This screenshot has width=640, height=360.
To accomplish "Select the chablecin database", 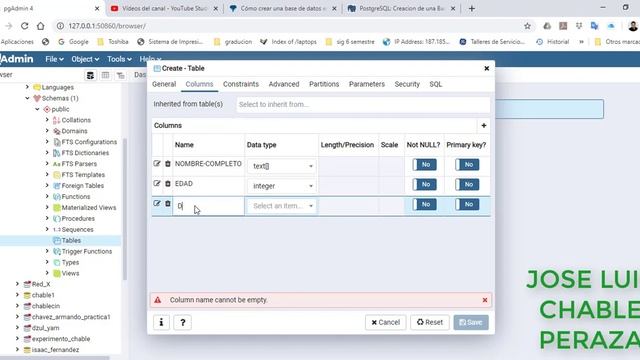I will 46,306.
